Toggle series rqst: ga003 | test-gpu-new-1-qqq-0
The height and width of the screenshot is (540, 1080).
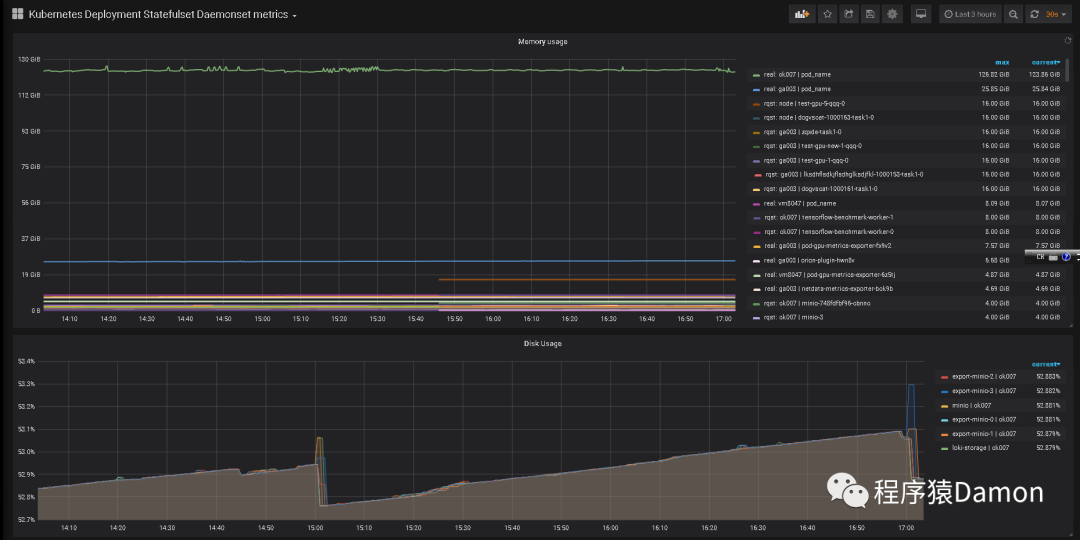[813, 146]
